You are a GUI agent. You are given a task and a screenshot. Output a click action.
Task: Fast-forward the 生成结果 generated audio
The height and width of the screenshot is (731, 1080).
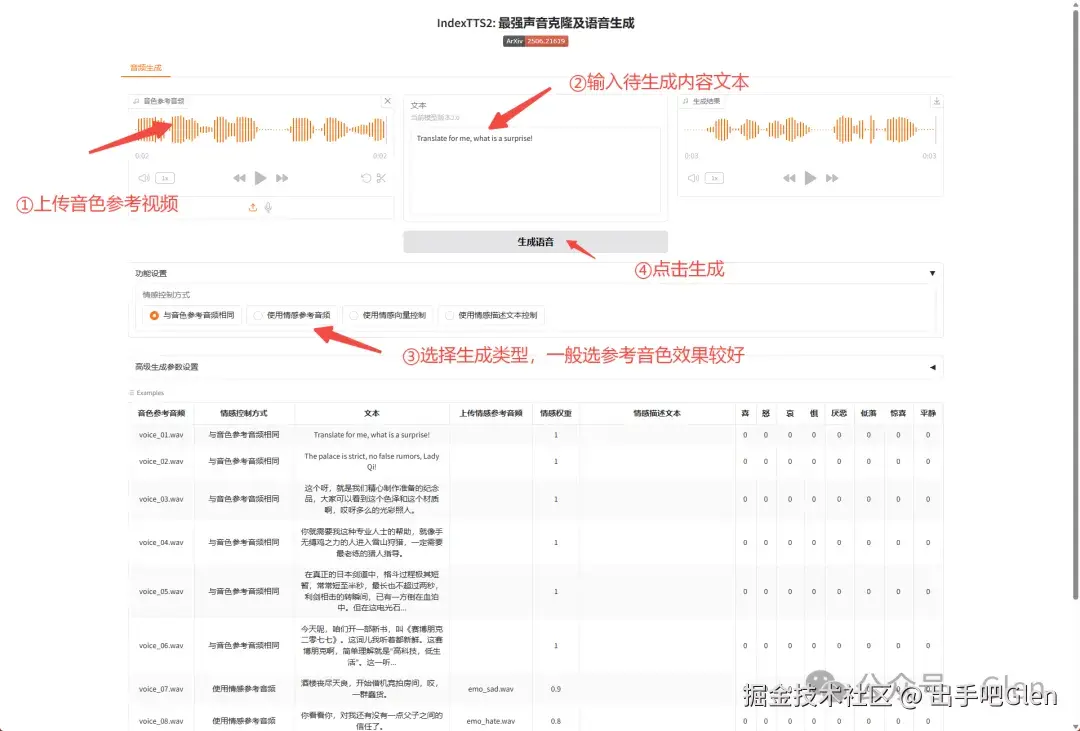click(x=832, y=178)
